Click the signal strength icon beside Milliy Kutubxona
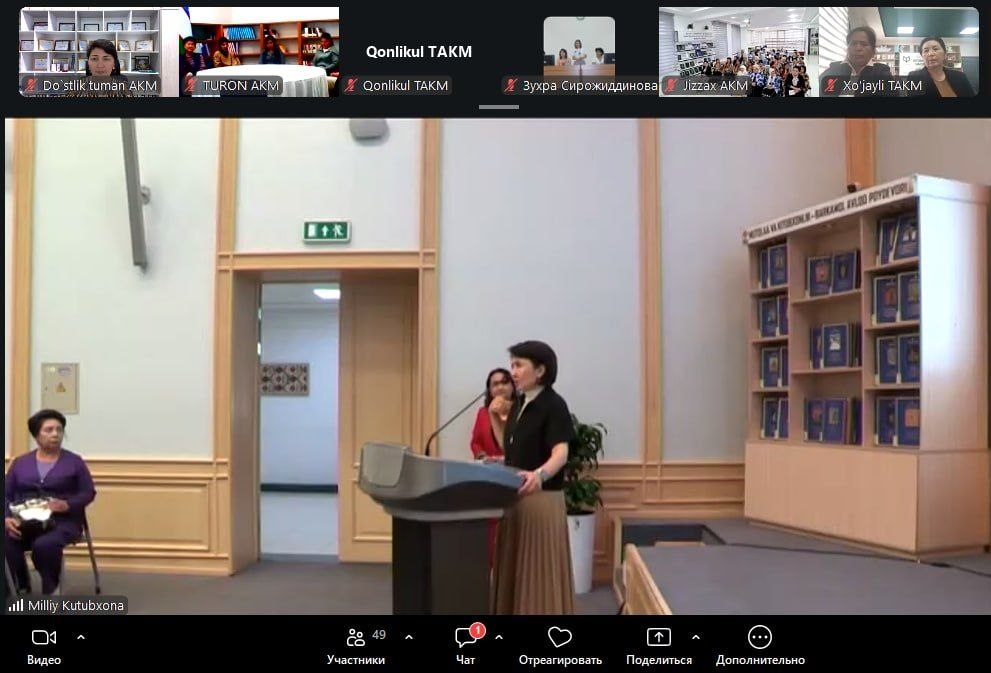Screen dimensions: 991x673 [16, 606]
